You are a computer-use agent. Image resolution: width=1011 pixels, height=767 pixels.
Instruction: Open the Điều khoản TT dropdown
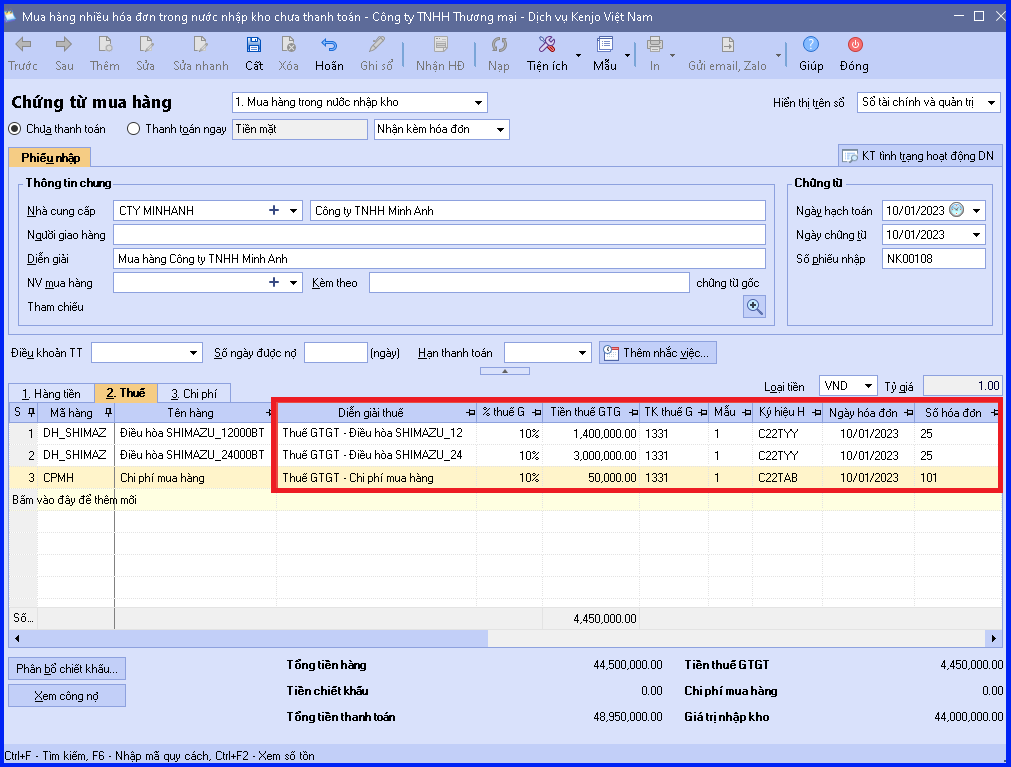193,353
